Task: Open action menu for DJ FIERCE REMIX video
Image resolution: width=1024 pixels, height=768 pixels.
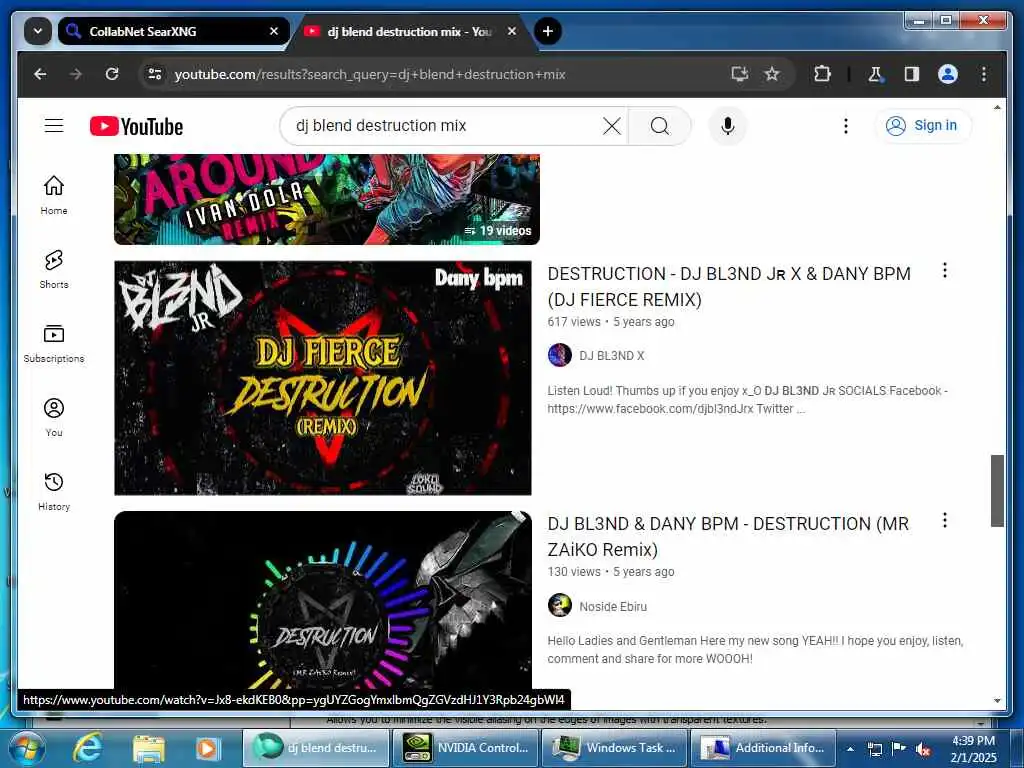Action: click(x=944, y=270)
